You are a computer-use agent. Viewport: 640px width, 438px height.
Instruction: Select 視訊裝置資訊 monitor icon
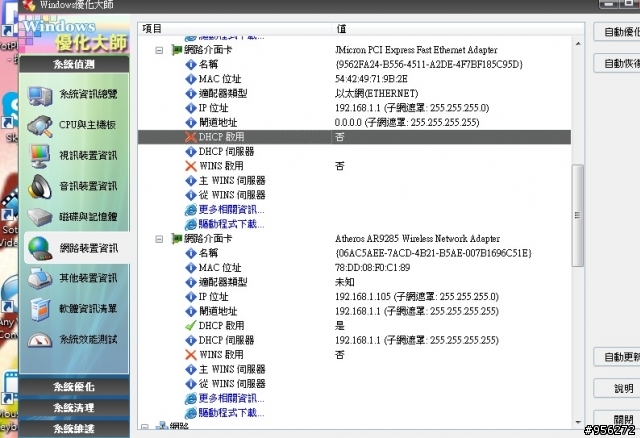click(x=40, y=156)
